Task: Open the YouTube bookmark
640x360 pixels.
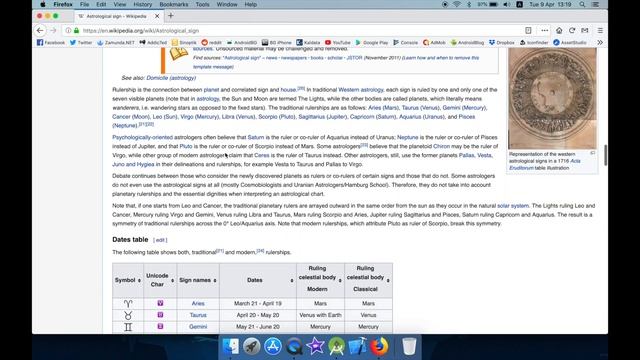Action: (338, 42)
